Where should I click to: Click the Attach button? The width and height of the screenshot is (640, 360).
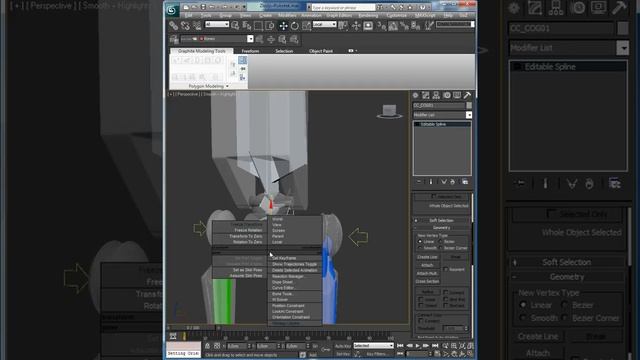point(427,265)
